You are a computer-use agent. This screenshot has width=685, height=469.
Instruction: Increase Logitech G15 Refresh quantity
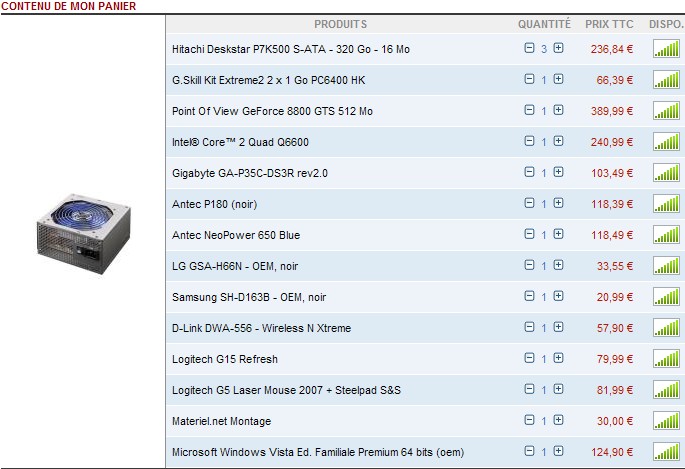(x=558, y=358)
